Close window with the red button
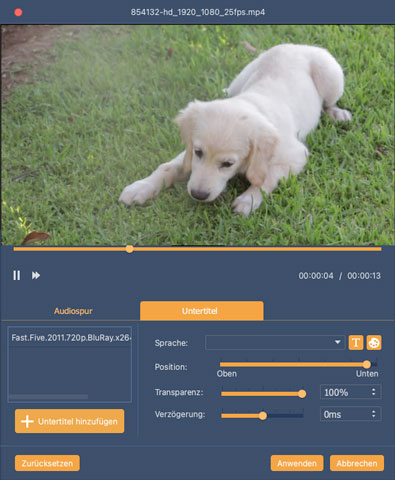Viewport: 395px width, 480px height. [18, 12]
